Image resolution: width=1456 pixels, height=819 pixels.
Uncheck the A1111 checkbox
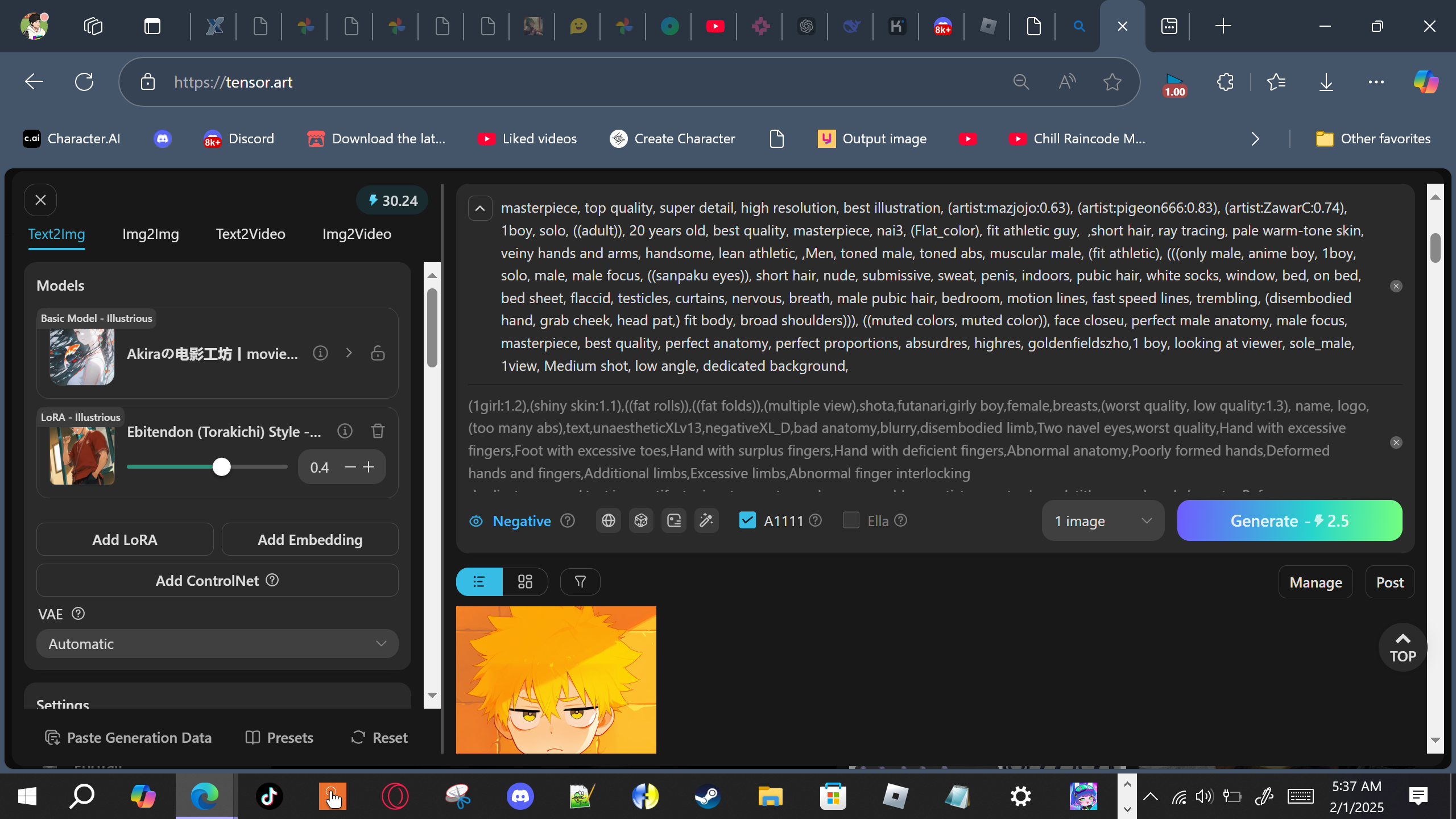point(747,520)
